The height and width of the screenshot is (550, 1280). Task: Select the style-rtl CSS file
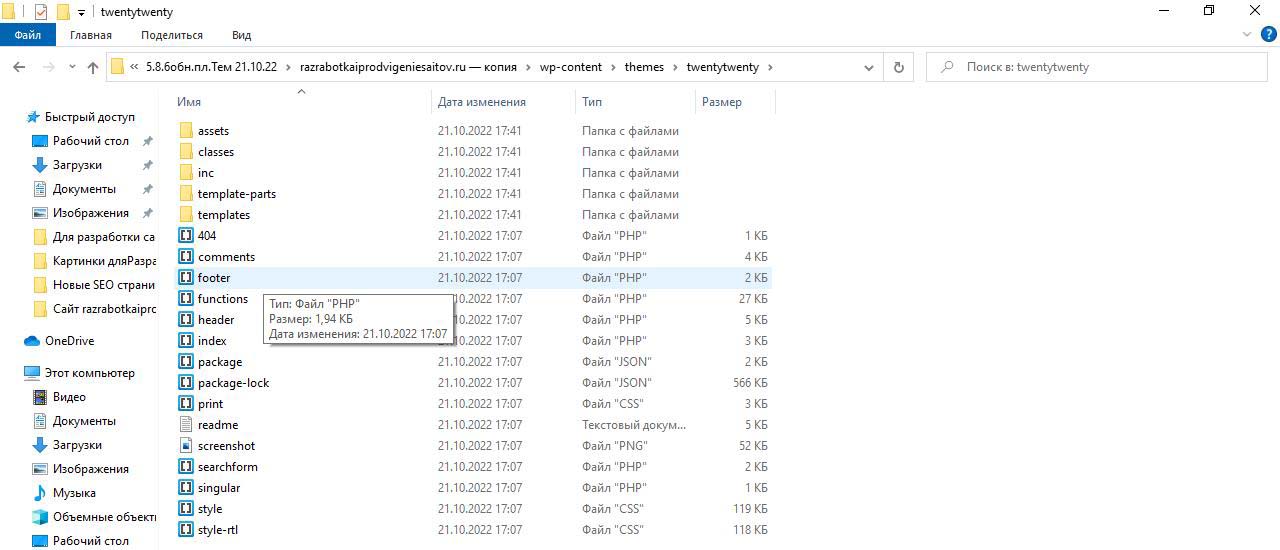(x=217, y=530)
